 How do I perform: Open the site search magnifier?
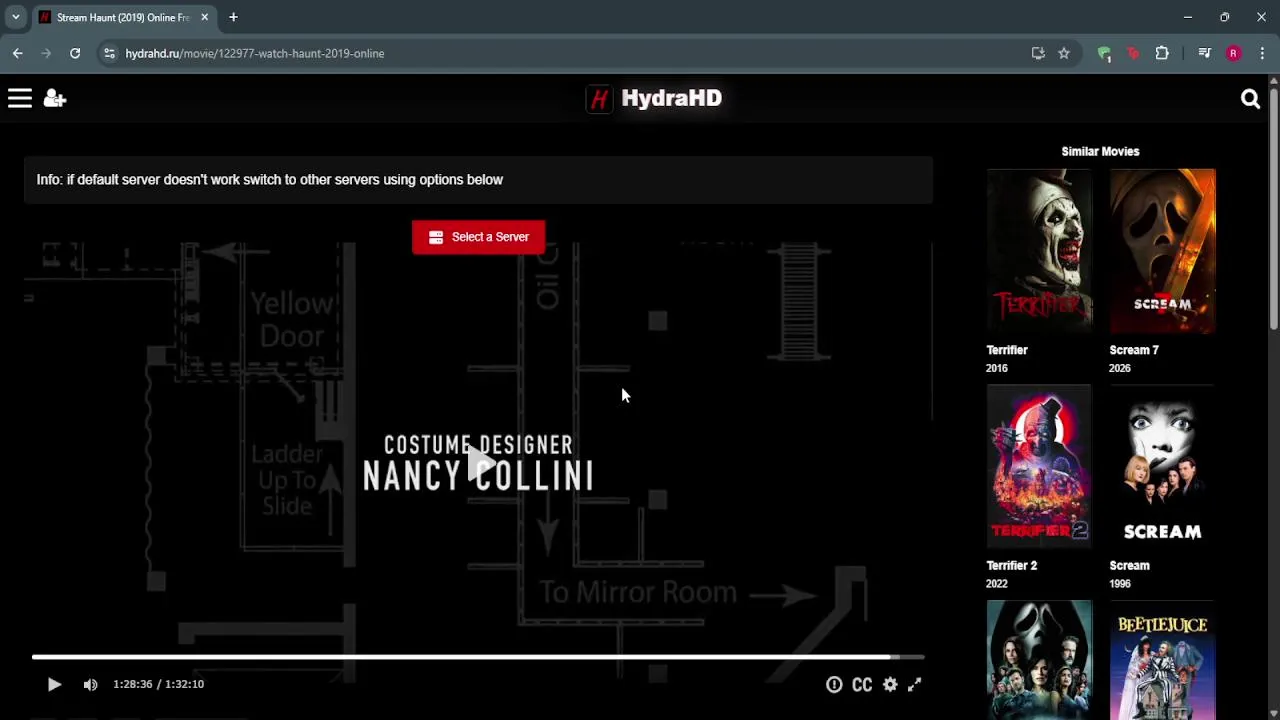tap(1250, 98)
